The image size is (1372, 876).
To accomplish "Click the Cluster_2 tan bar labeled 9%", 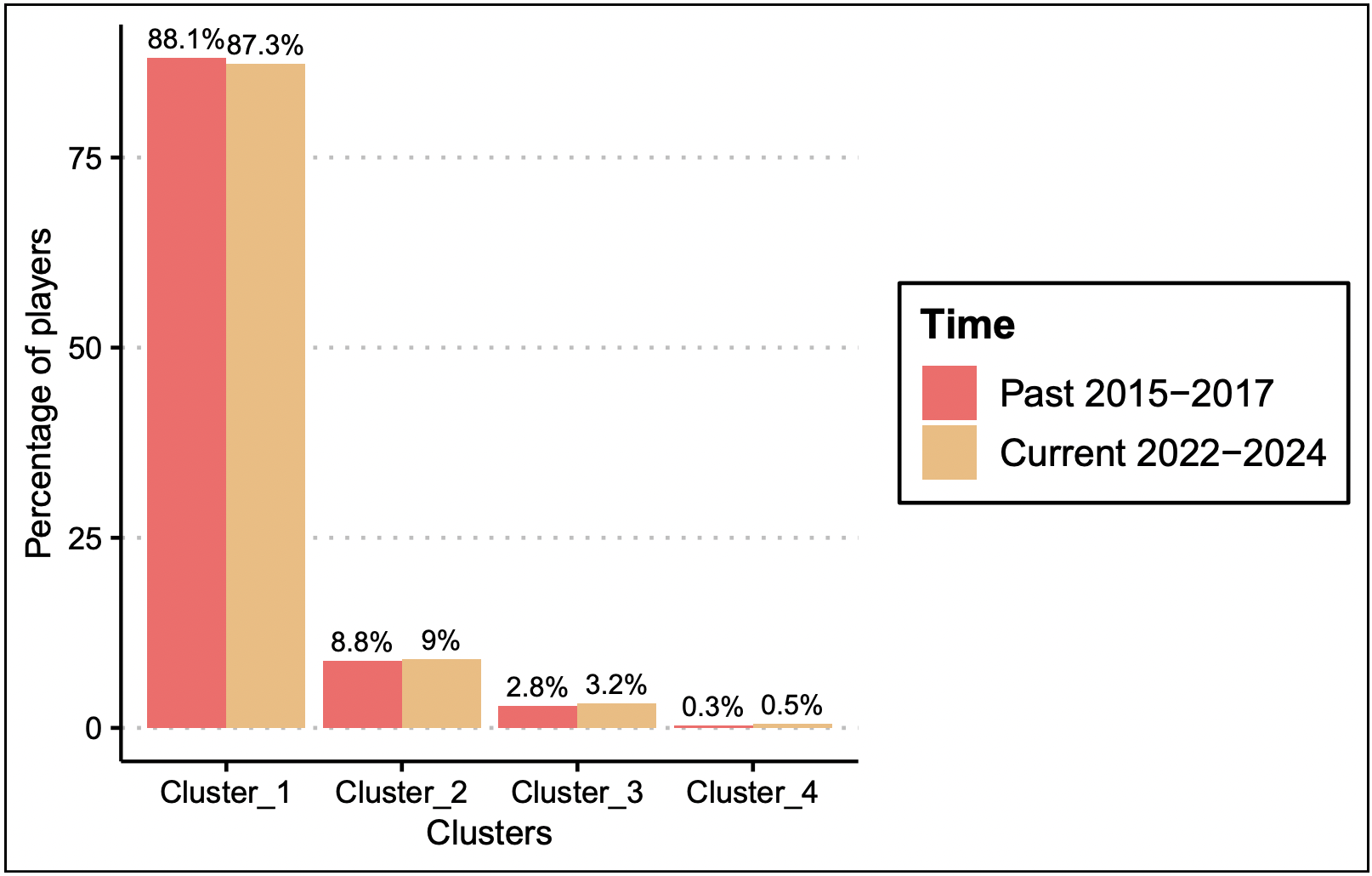I will 441,694.
